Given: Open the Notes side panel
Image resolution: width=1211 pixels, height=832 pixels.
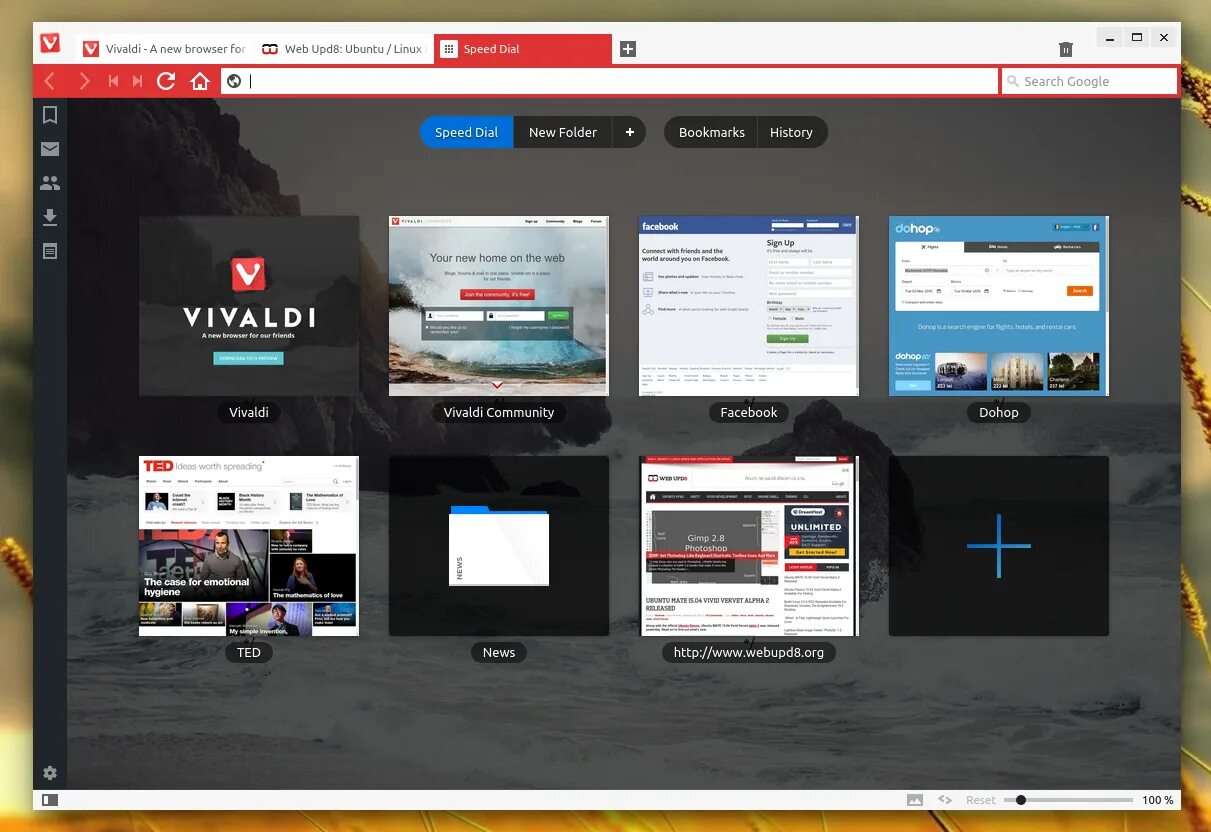Looking at the screenshot, I should pyautogui.click(x=50, y=251).
